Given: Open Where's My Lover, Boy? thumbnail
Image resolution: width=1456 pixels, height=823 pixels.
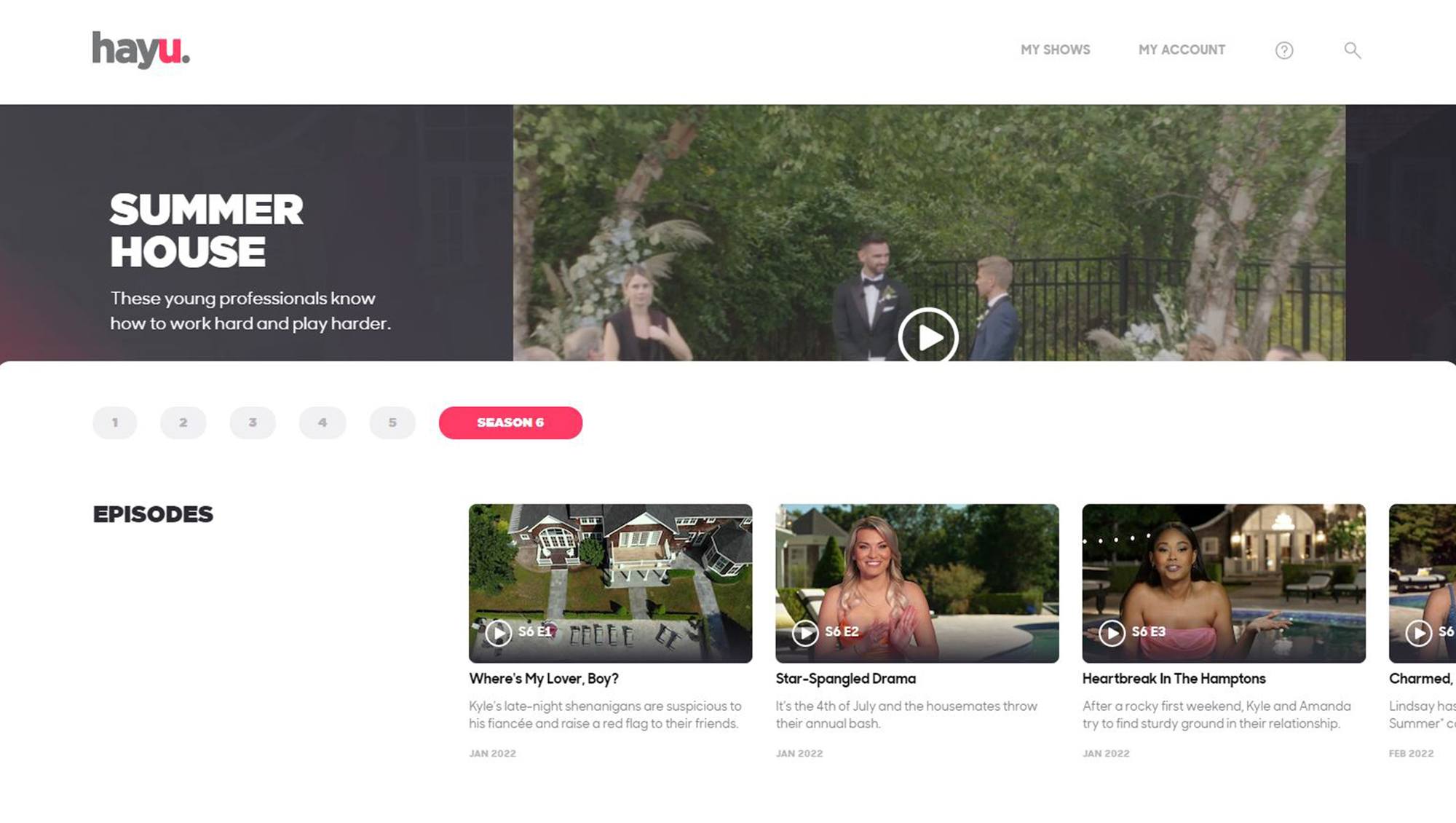Looking at the screenshot, I should (x=610, y=583).
